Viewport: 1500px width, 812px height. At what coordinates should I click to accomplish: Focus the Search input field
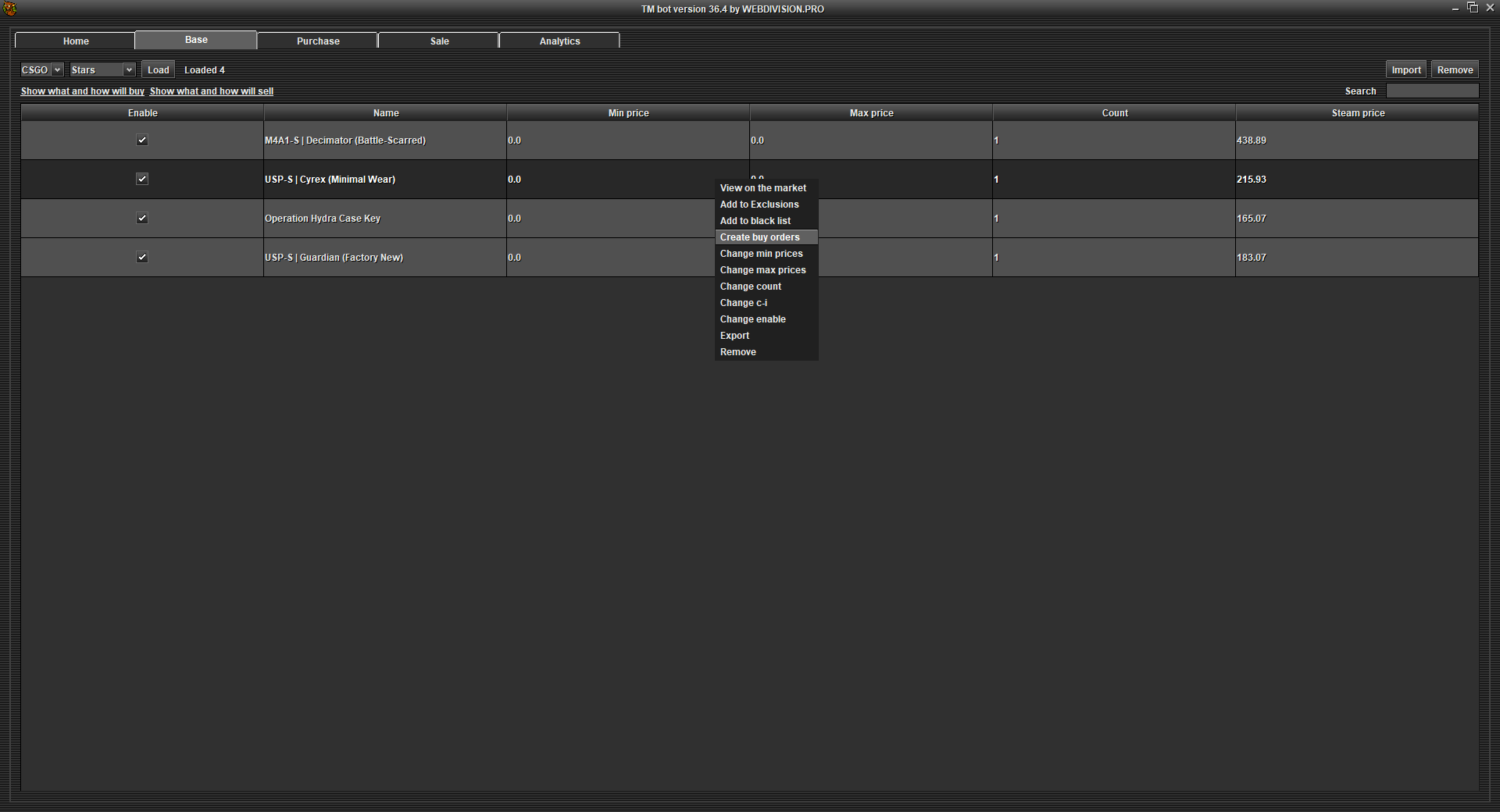[1431, 91]
